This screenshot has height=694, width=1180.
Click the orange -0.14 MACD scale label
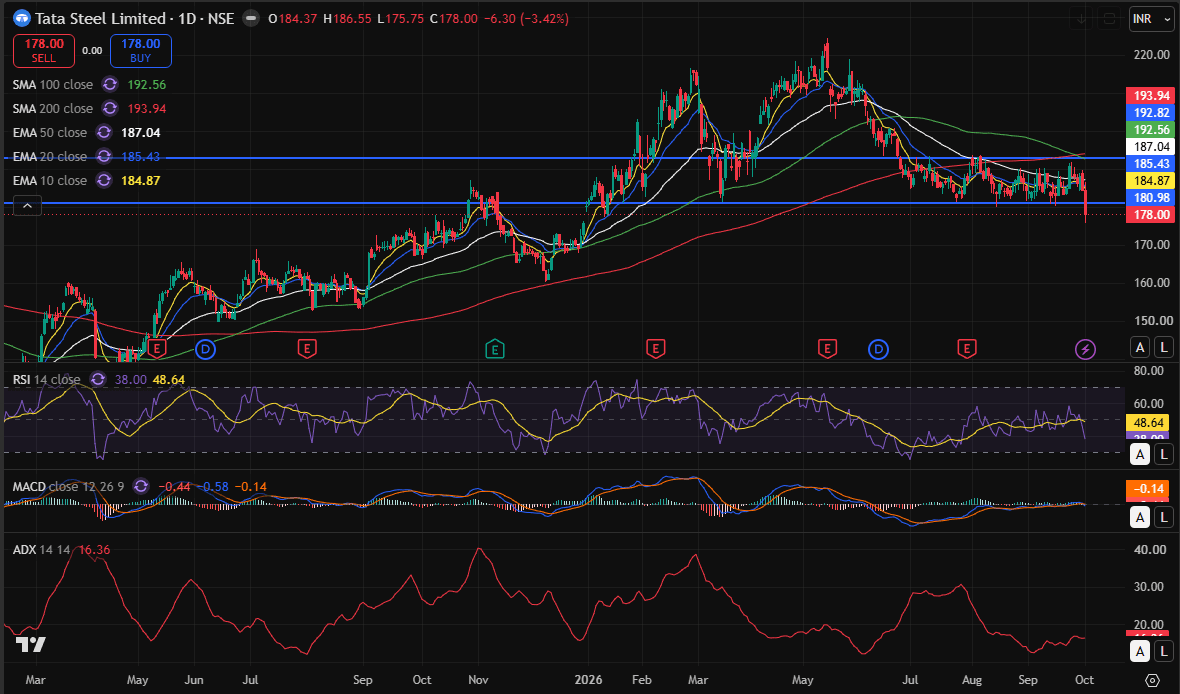point(1149,489)
